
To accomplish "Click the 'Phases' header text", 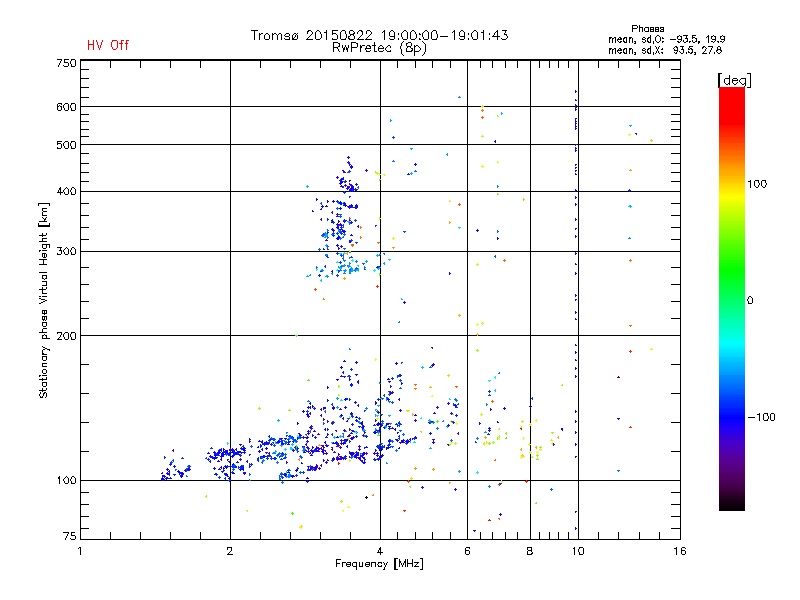I will pos(647,29).
